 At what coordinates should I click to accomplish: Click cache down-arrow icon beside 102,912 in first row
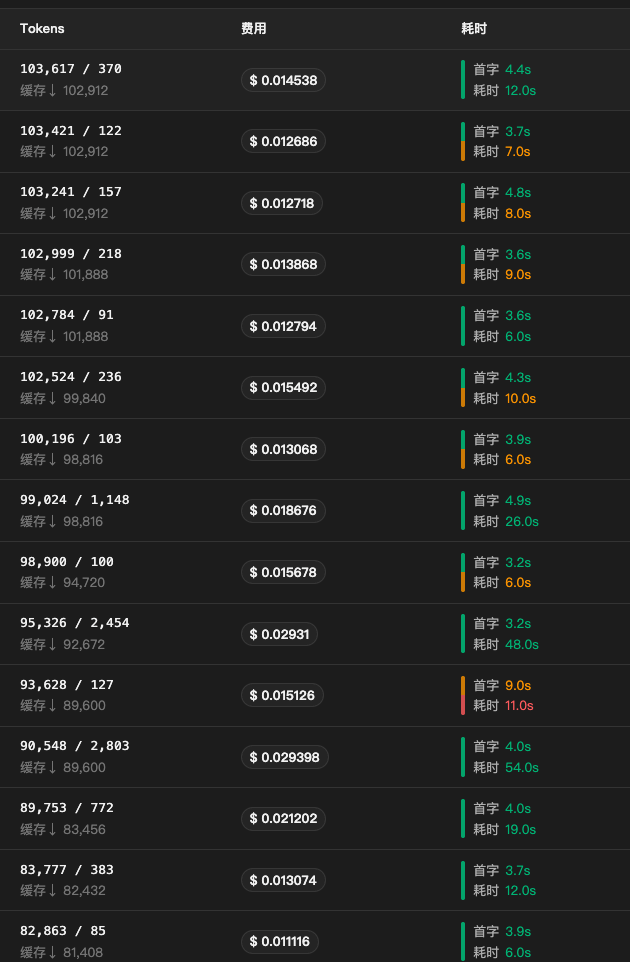click(53, 90)
